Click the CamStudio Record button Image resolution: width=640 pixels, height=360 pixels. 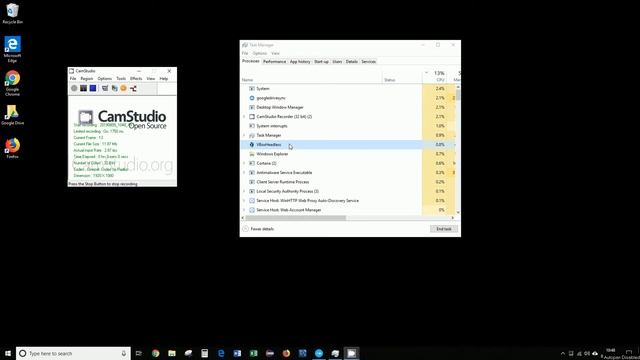(x=74, y=88)
